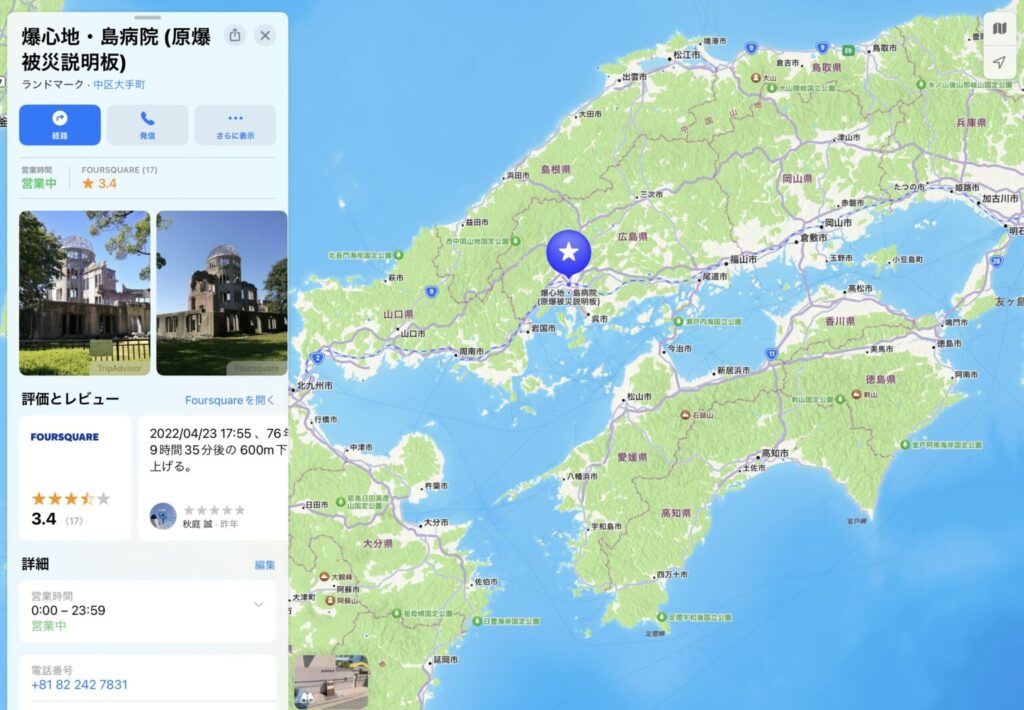Open the TripAdvisor photo of the dome
Image resolution: width=1024 pixels, height=710 pixels.
tap(84, 293)
